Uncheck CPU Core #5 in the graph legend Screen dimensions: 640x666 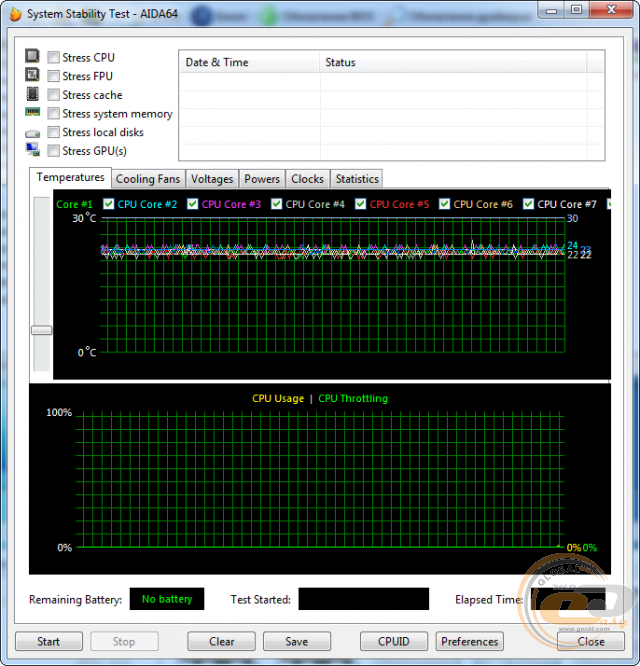tap(361, 204)
